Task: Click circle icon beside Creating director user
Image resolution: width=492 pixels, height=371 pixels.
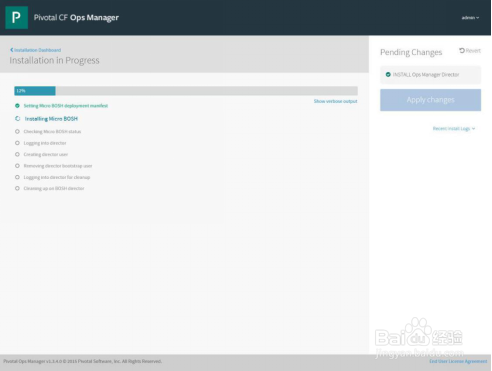Action: [17, 154]
